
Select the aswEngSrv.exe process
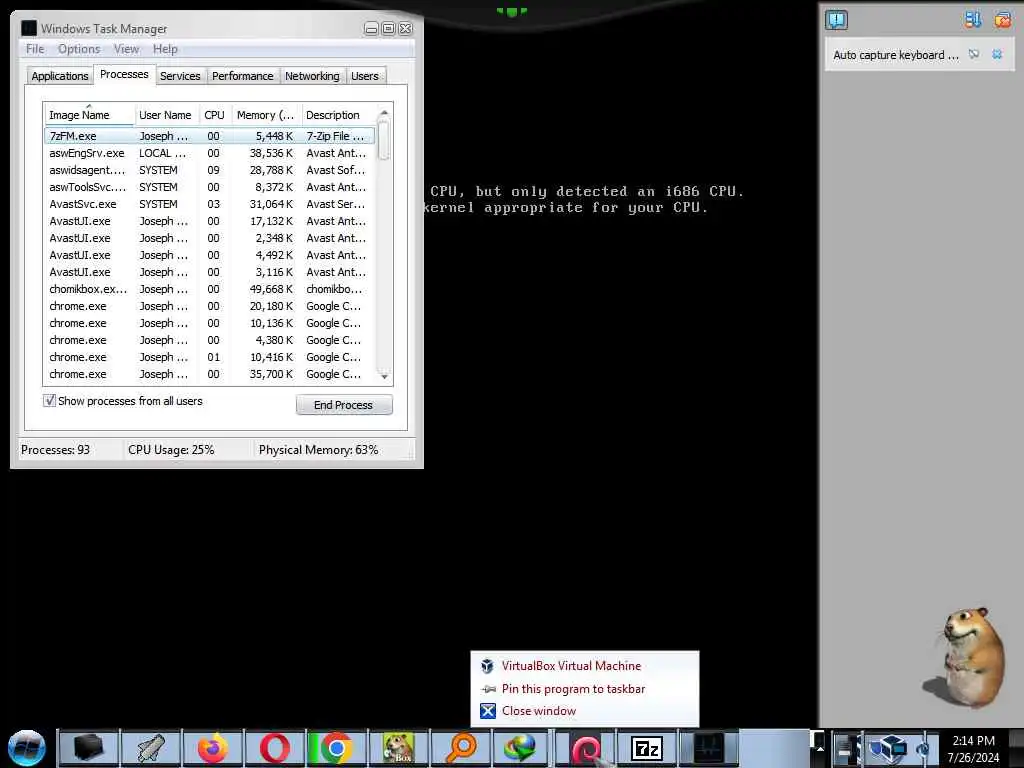(210, 153)
